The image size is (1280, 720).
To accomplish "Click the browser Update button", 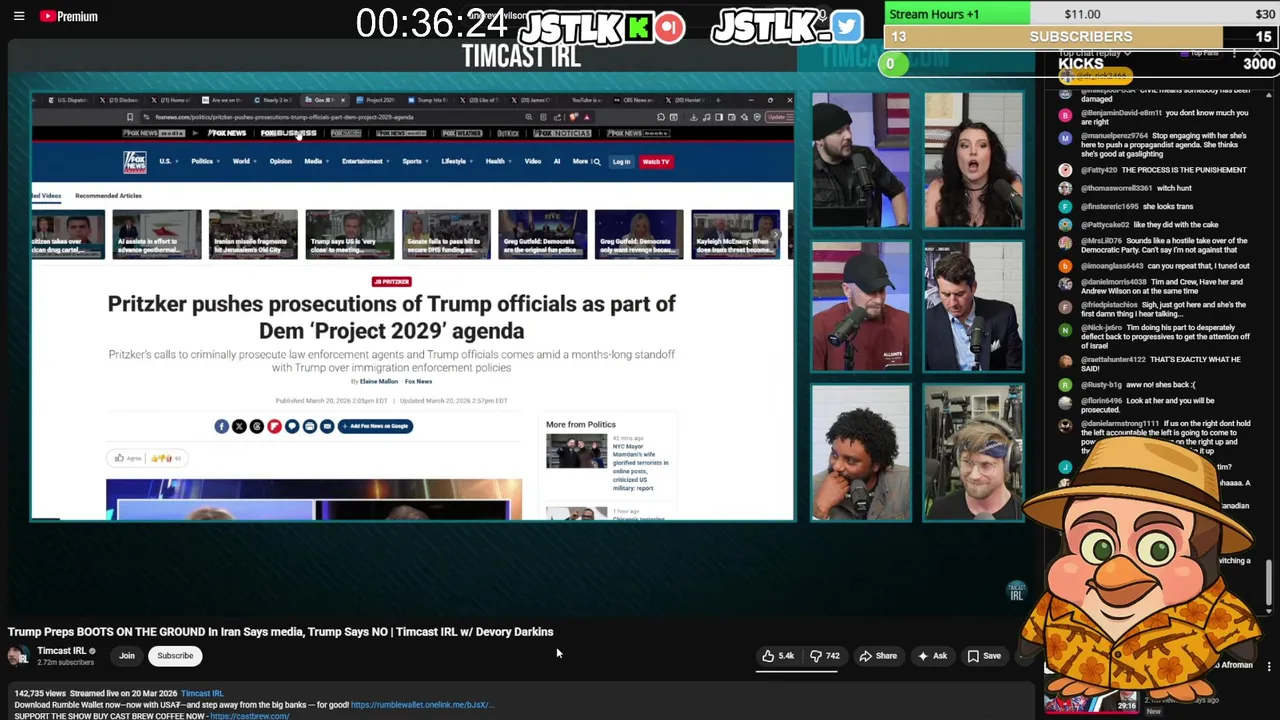I will coord(779,117).
